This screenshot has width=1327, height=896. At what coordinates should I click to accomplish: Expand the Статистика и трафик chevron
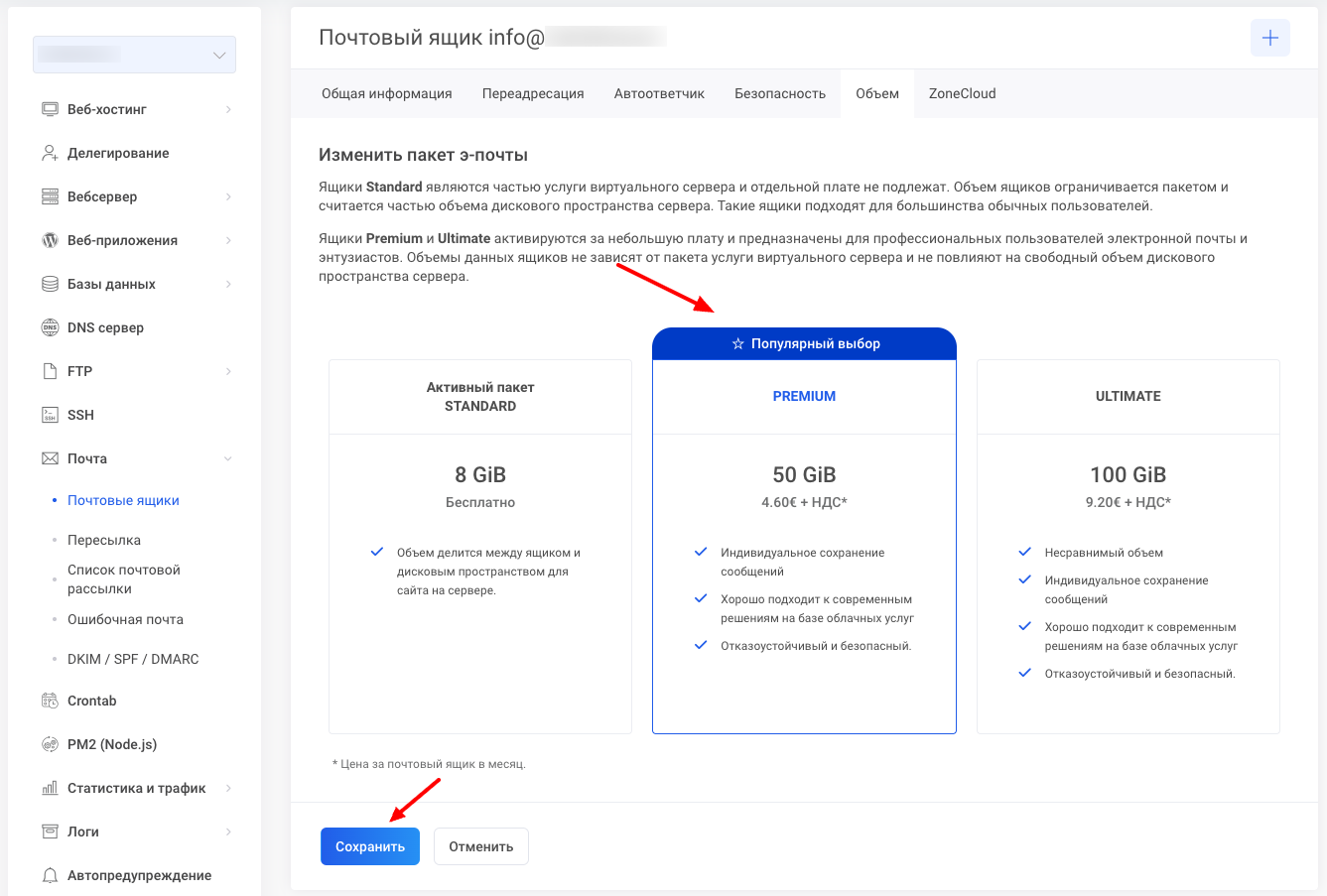point(228,788)
